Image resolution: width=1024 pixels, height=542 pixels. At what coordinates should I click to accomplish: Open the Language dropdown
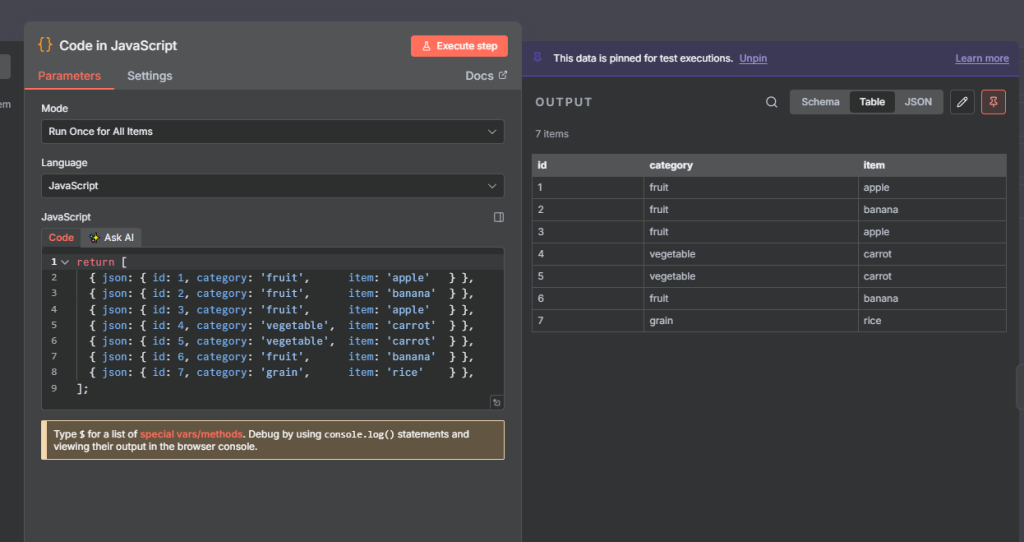[x=272, y=186]
